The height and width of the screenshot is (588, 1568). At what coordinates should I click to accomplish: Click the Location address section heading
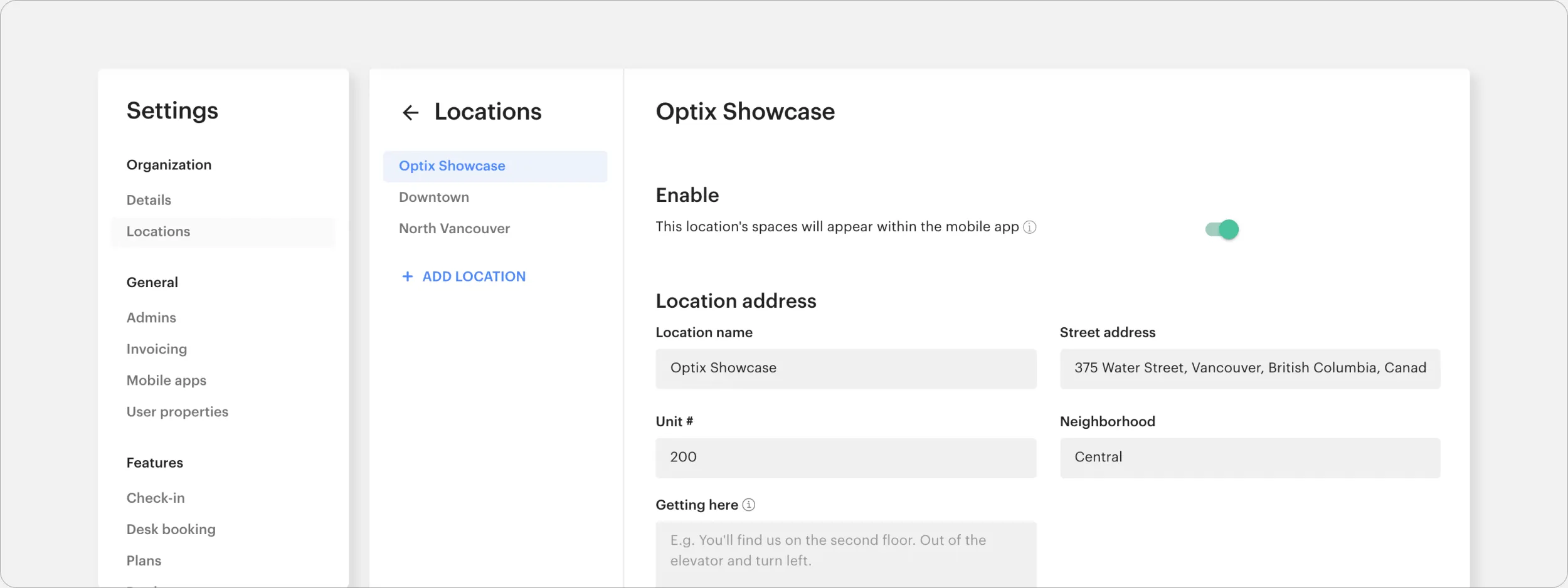point(736,301)
